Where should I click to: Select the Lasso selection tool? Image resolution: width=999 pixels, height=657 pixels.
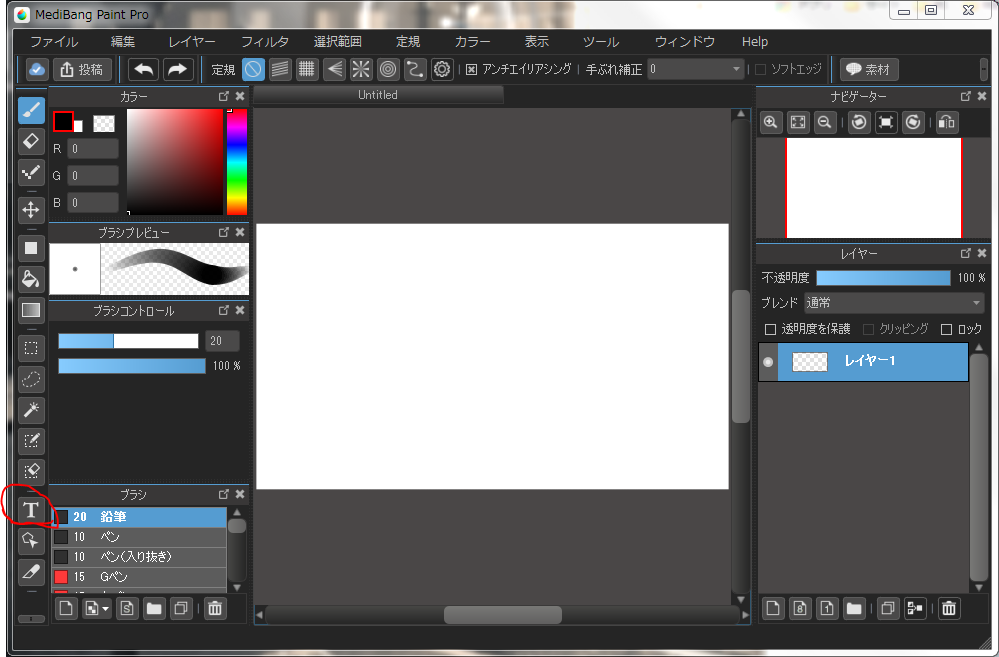[31, 379]
